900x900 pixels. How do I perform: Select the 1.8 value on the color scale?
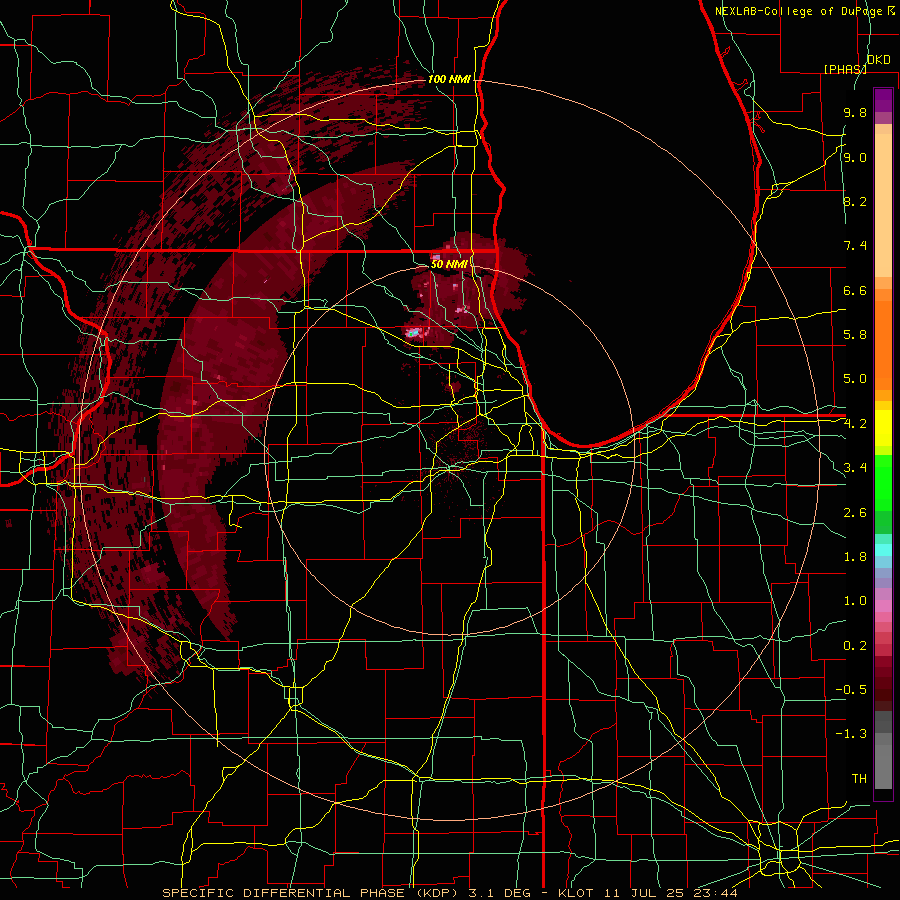pyautogui.click(x=855, y=557)
